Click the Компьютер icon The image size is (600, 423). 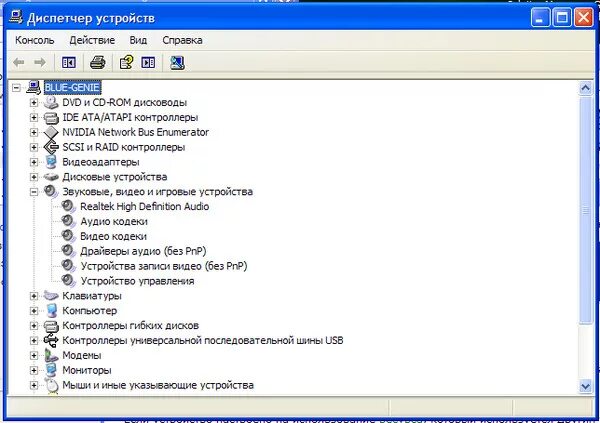tap(51, 310)
